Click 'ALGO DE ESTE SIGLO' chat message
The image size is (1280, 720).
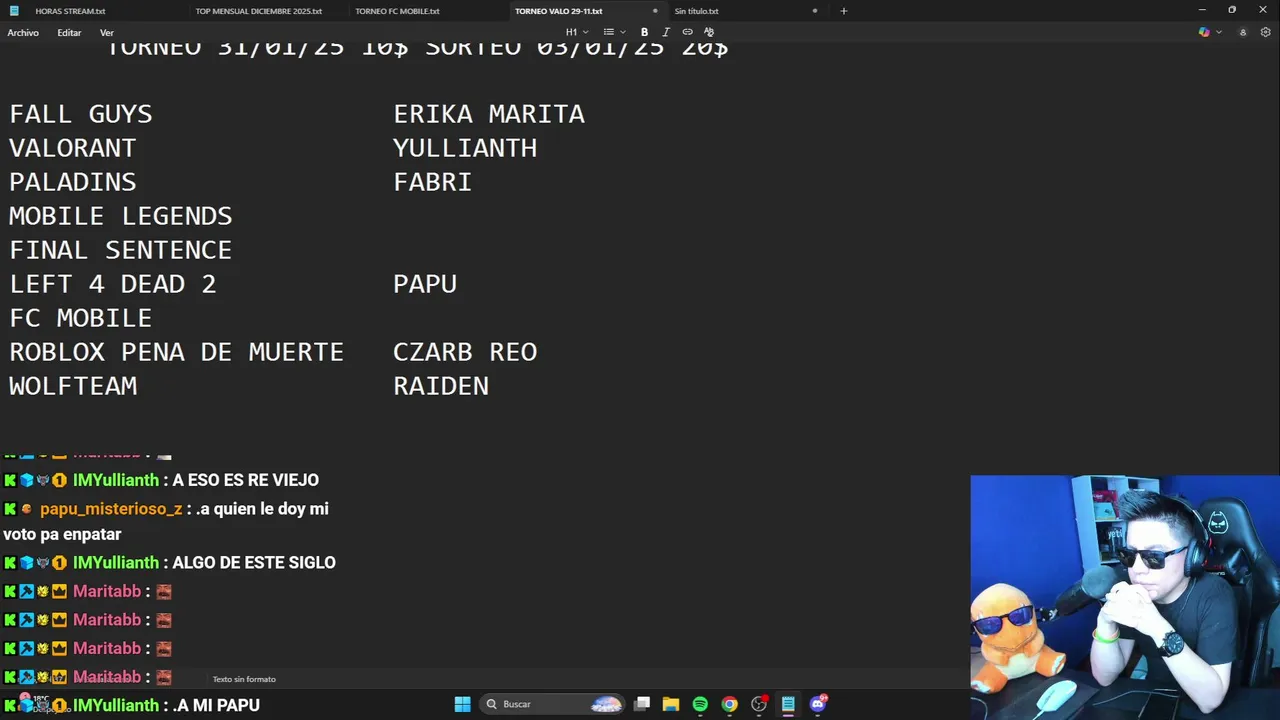(254, 563)
